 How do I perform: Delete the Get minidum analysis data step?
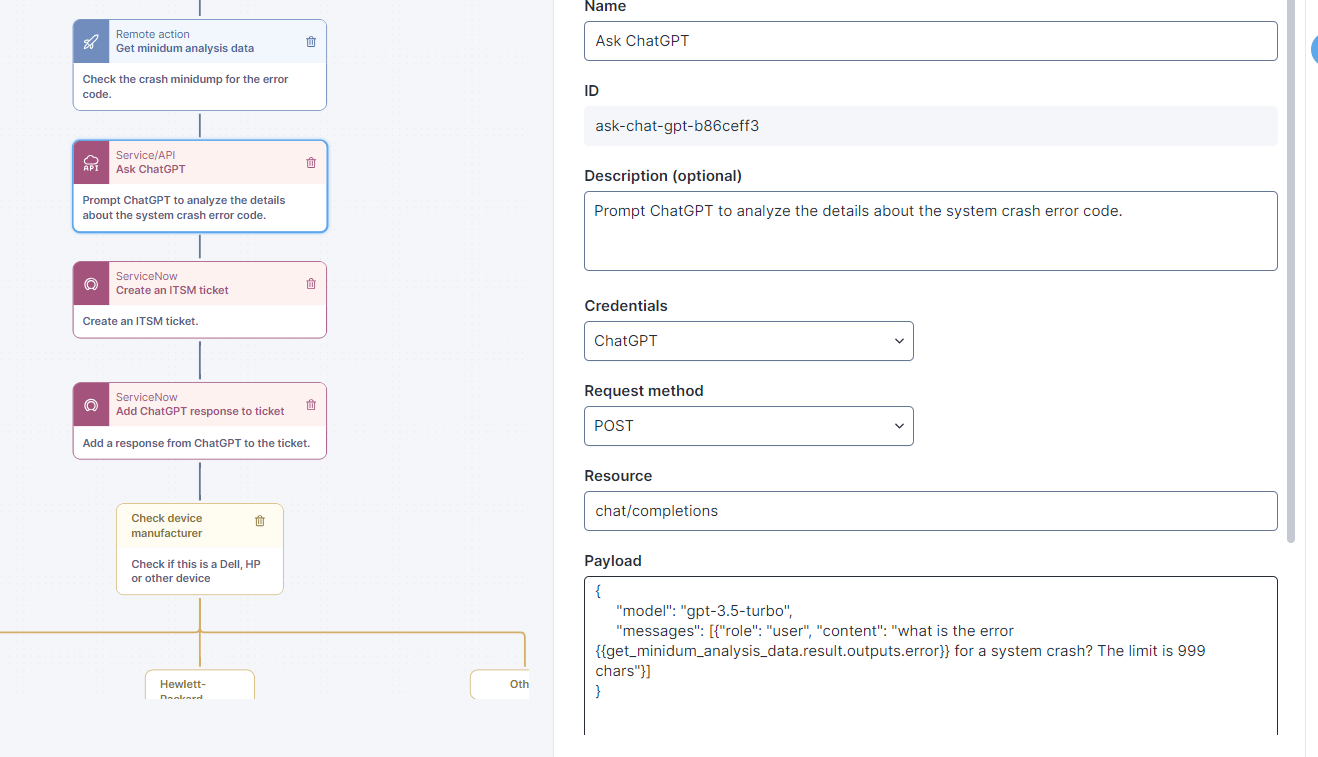click(311, 41)
